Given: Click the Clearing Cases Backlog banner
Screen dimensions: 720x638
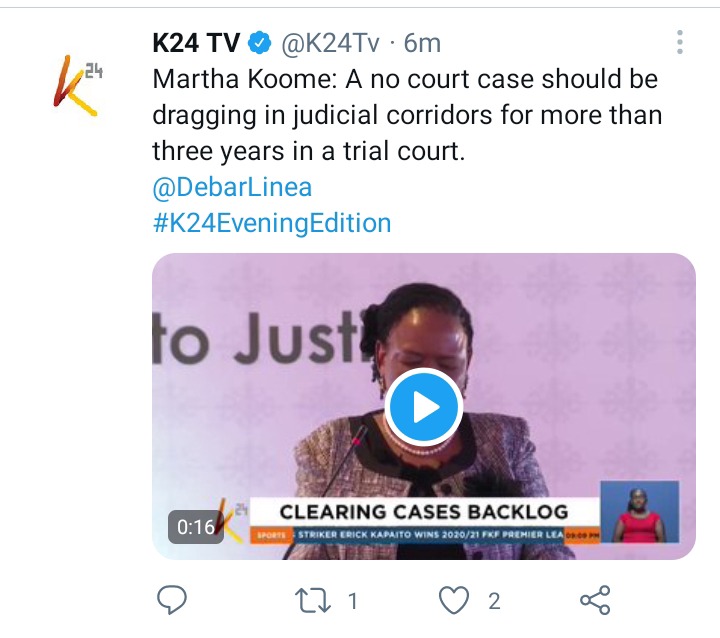Looking at the screenshot, I should pos(424,512).
